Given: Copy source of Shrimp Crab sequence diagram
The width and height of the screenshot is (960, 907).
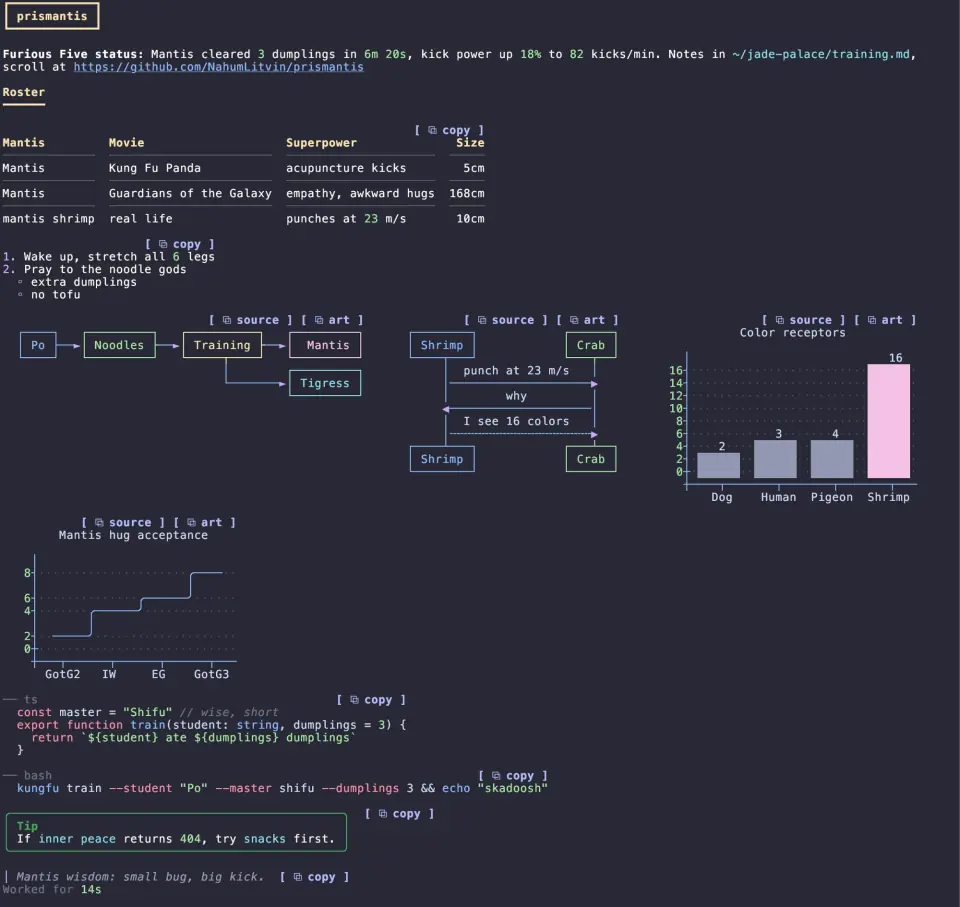Looking at the screenshot, I should [506, 320].
